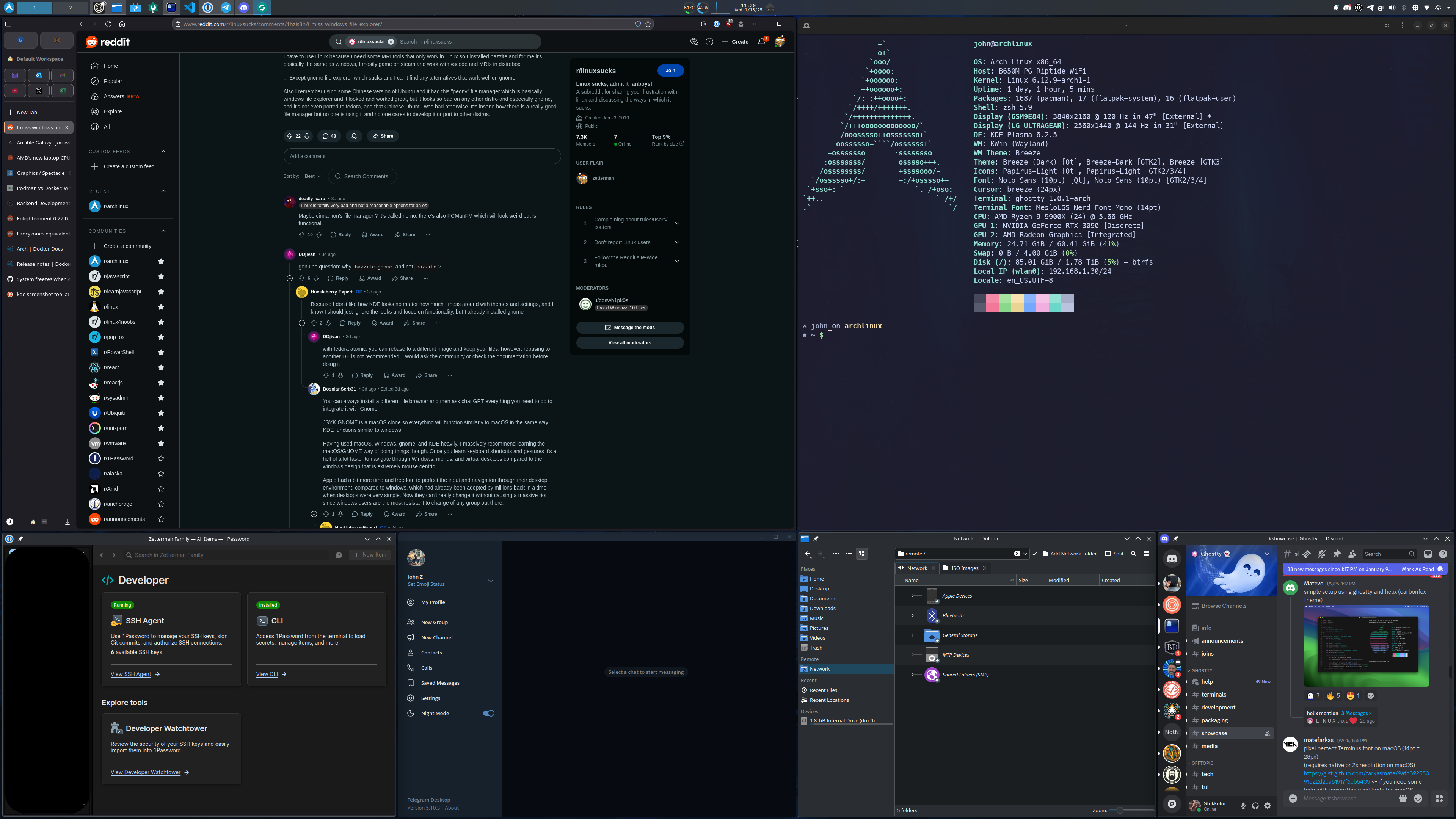
Task: Unfavorite r/archlinux star in communities
Action: [161, 261]
